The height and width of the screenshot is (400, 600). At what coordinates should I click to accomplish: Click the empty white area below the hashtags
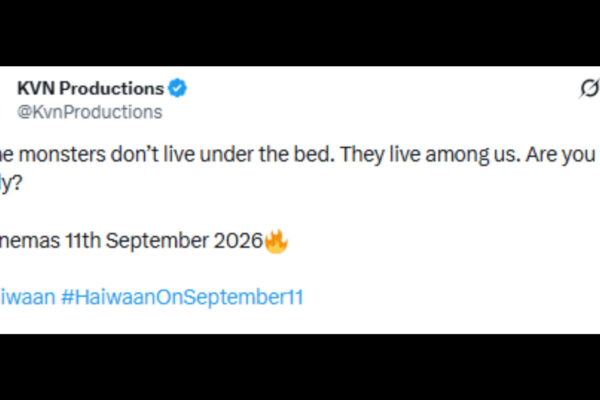[300, 322]
